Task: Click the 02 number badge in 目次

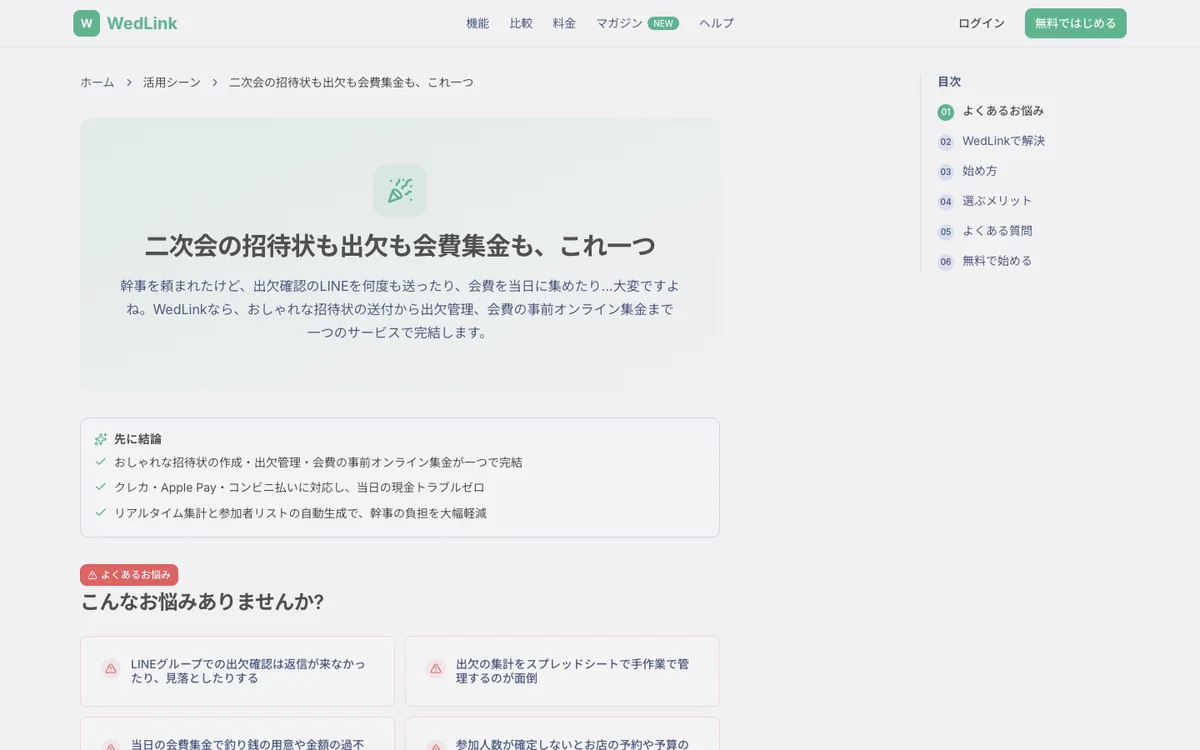Action: click(x=946, y=142)
